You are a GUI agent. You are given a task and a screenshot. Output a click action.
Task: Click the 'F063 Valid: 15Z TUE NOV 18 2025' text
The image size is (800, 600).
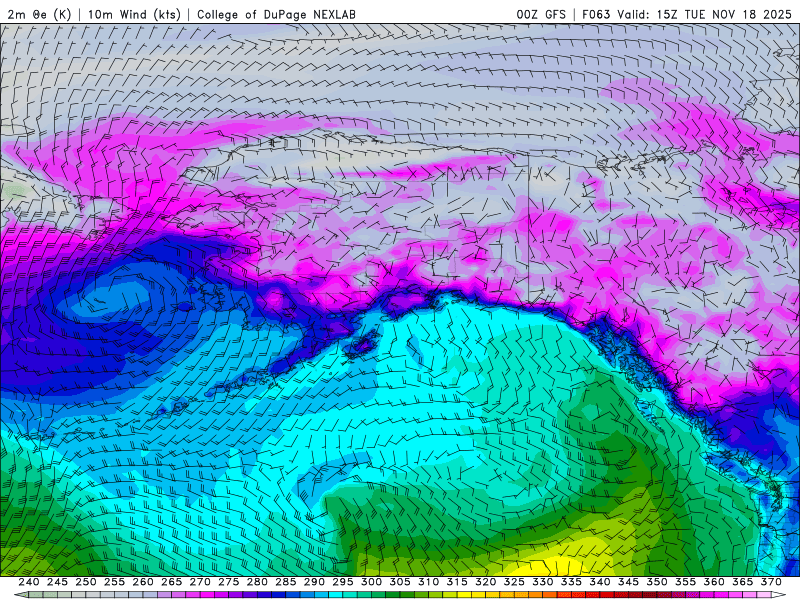(x=687, y=14)
